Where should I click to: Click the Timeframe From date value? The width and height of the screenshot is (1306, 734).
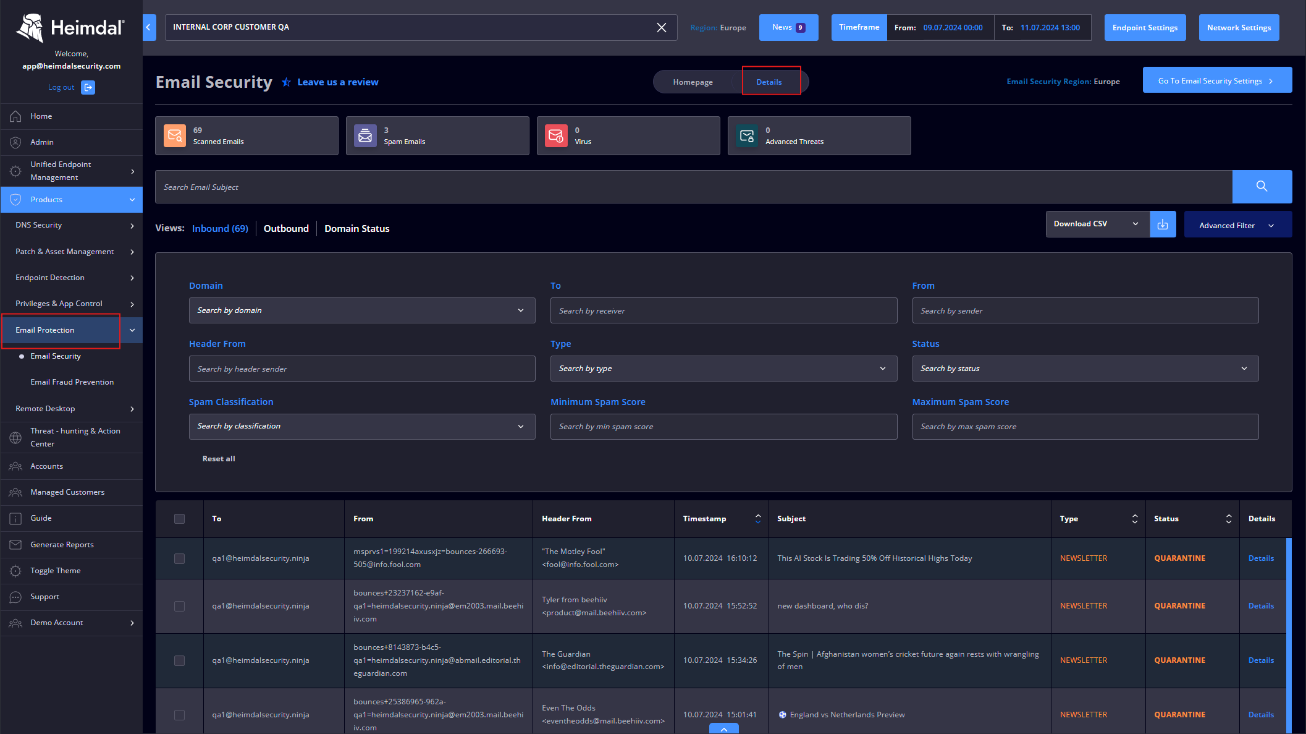pos(952,28)
